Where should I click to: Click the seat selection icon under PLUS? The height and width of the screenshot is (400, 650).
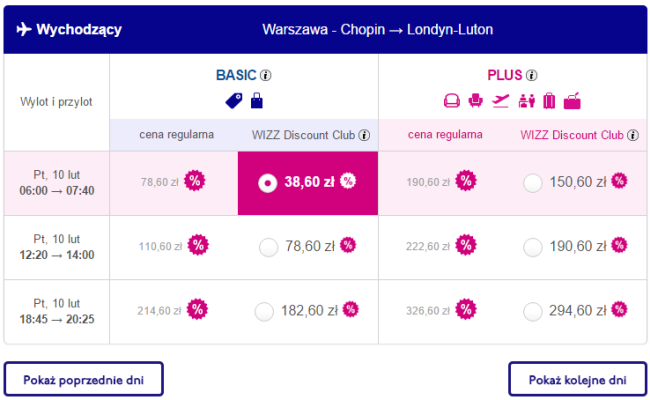(476, 100)
